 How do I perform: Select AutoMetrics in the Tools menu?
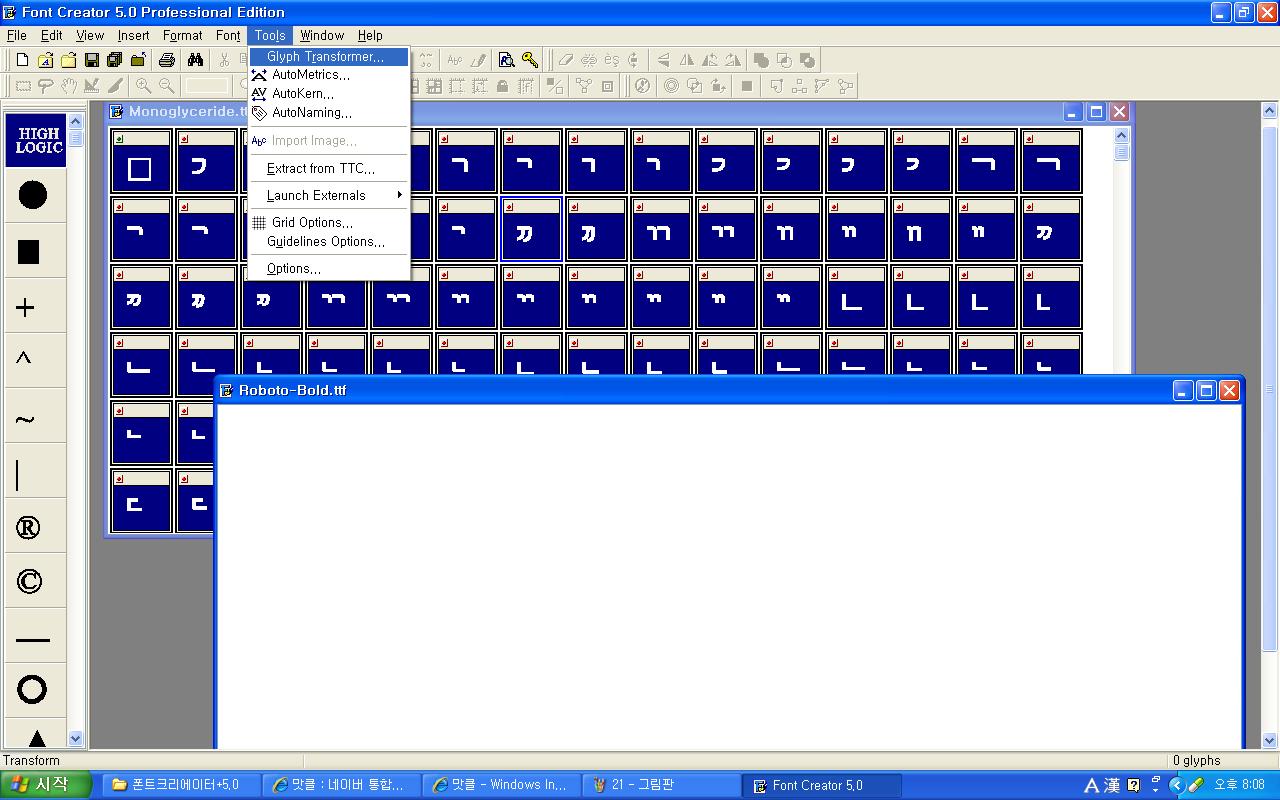(x=310, y=75)
